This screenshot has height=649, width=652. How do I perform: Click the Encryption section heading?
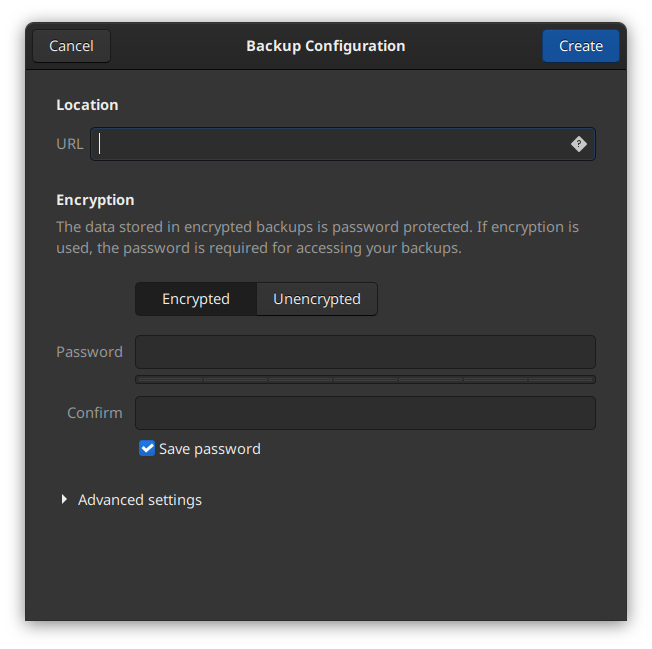point(95,200)
